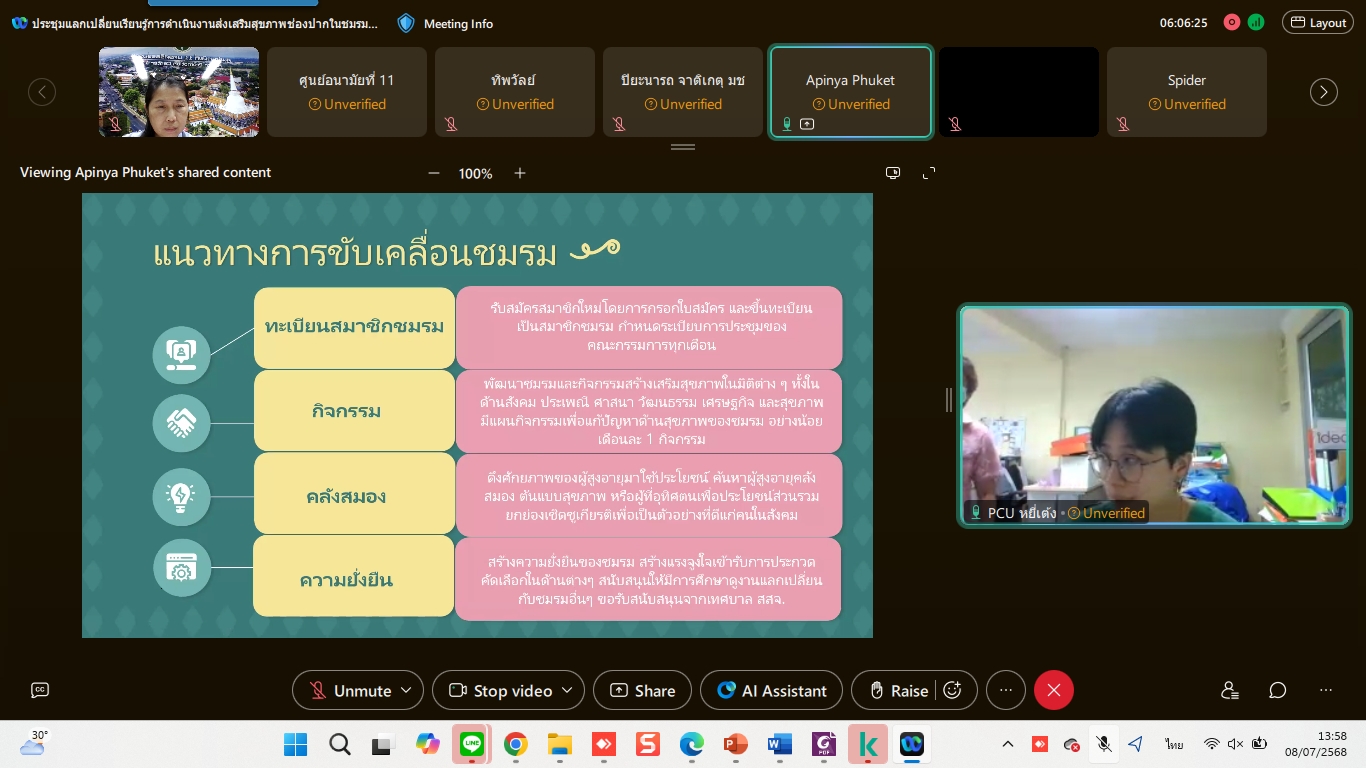Pop out shared content window icon
This screenshot has height=768, width=1366.
pyautogui.click(x=893, y=173)
